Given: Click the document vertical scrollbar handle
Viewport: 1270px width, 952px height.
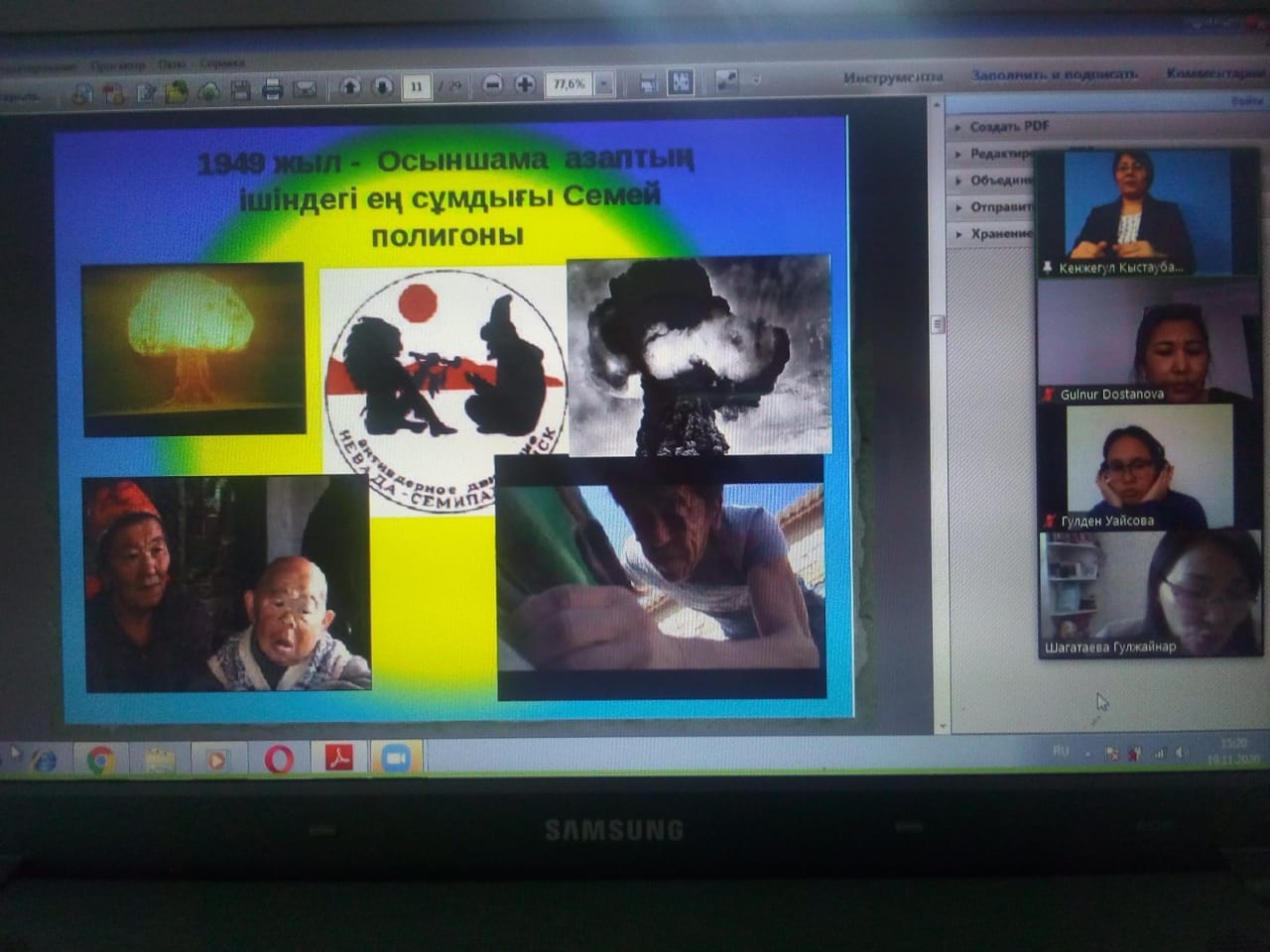Looking at the screenshot, I should click(x=938, y=324).
